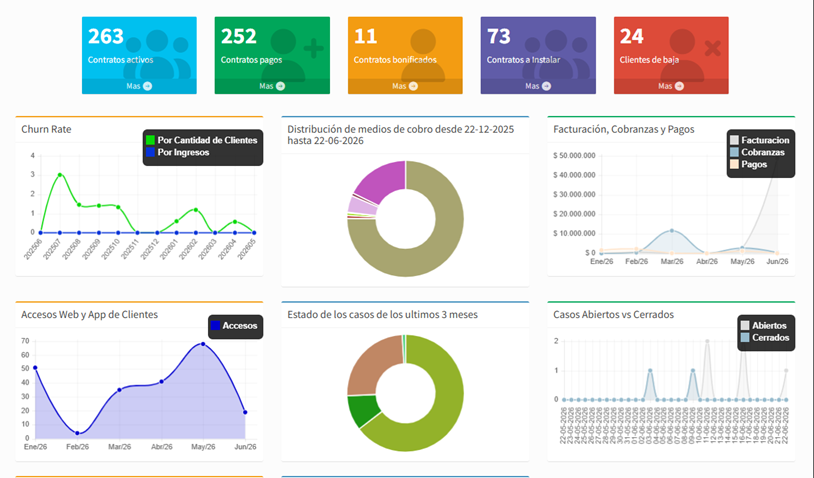
Task: Select May/26 peak point on Accesos chart
Action: coord(203,344)
